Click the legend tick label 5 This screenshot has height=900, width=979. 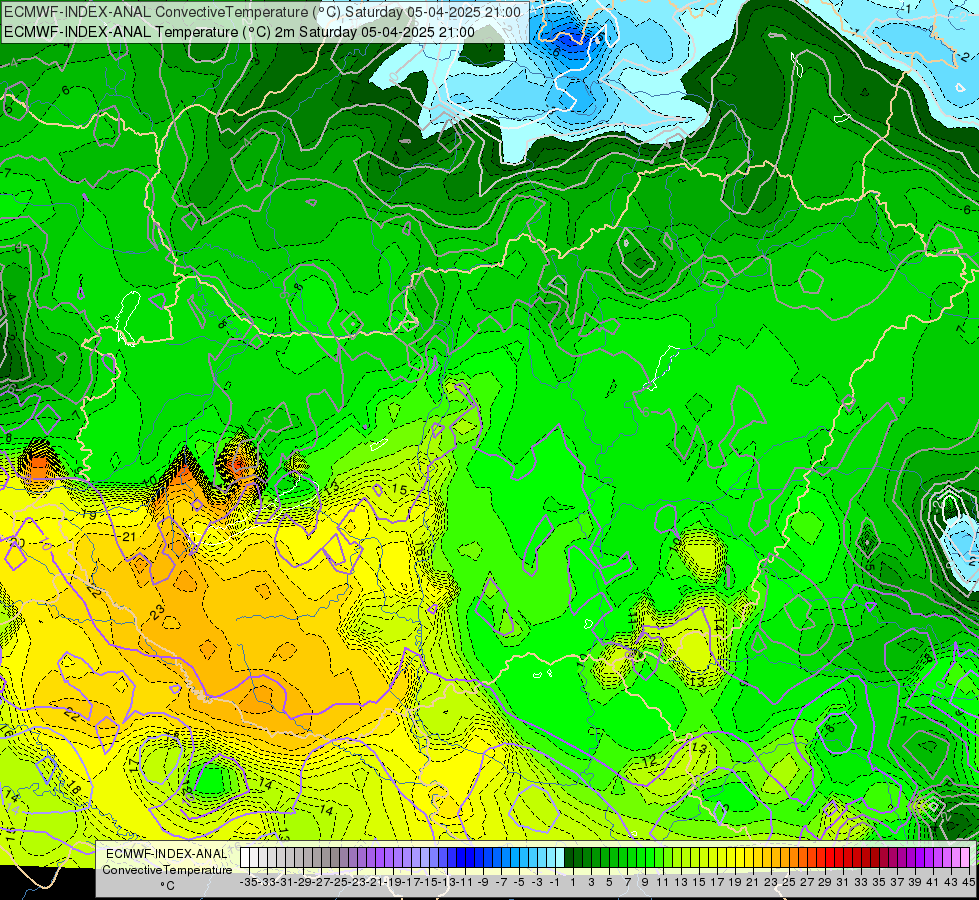tap(609, 882)
